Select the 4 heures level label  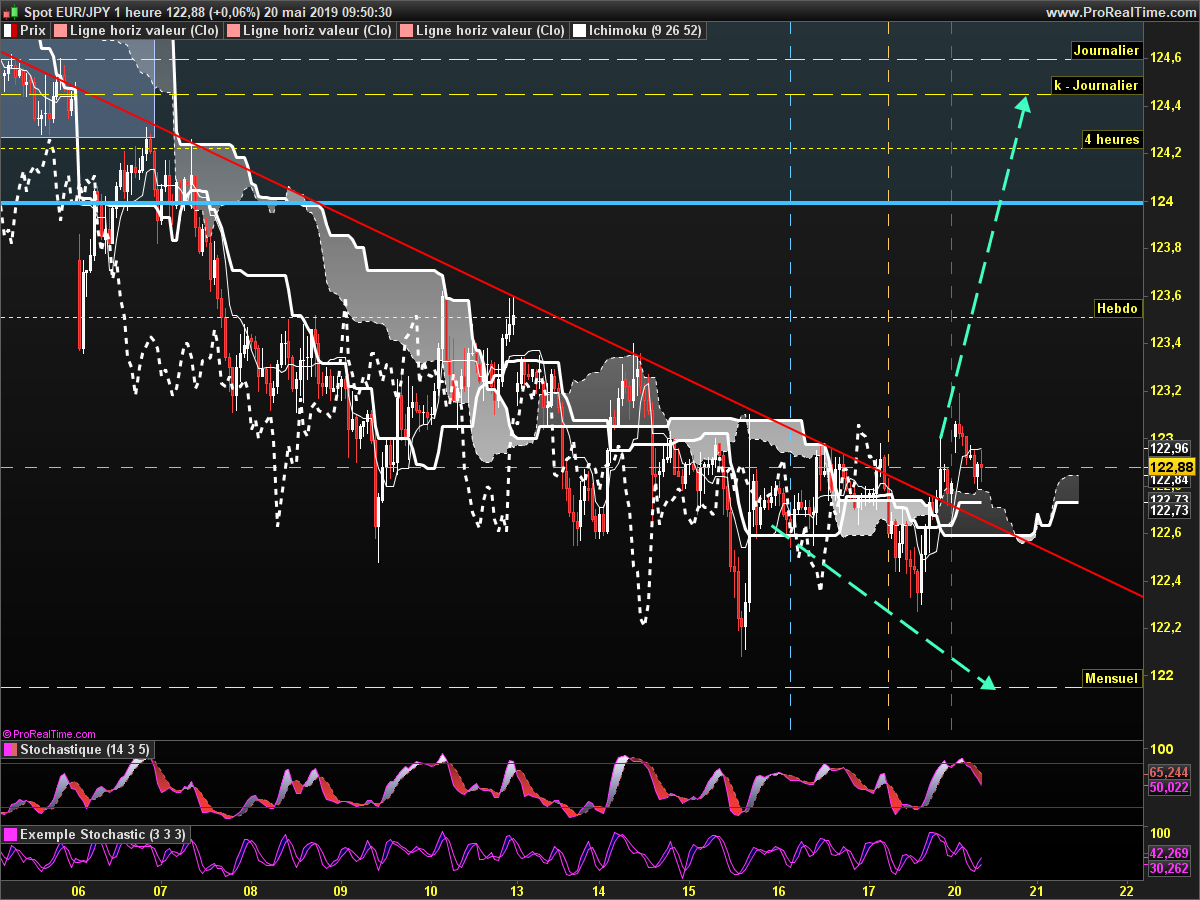[x=1111, y=139]
